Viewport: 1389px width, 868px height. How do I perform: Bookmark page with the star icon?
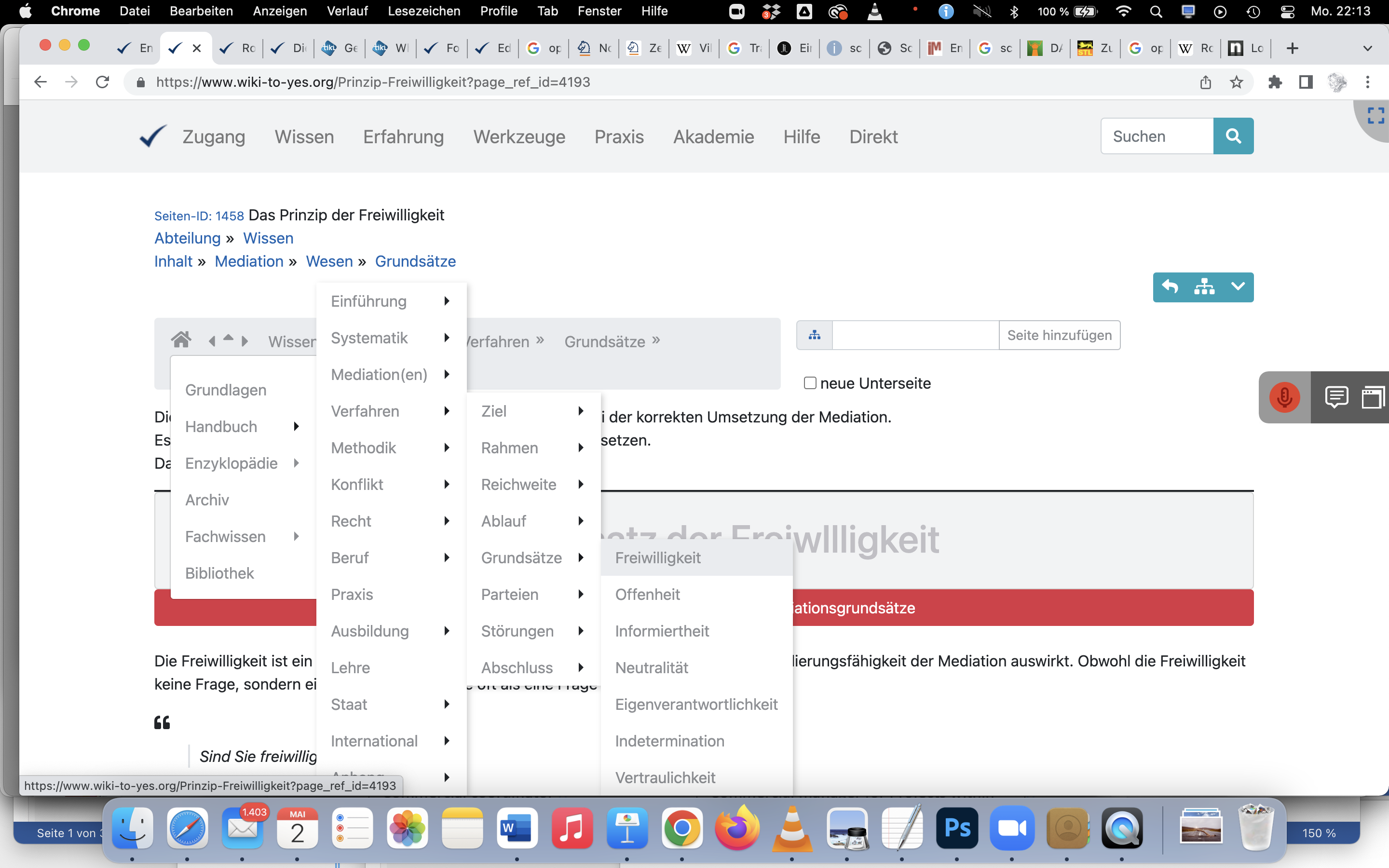[1236, 82]
